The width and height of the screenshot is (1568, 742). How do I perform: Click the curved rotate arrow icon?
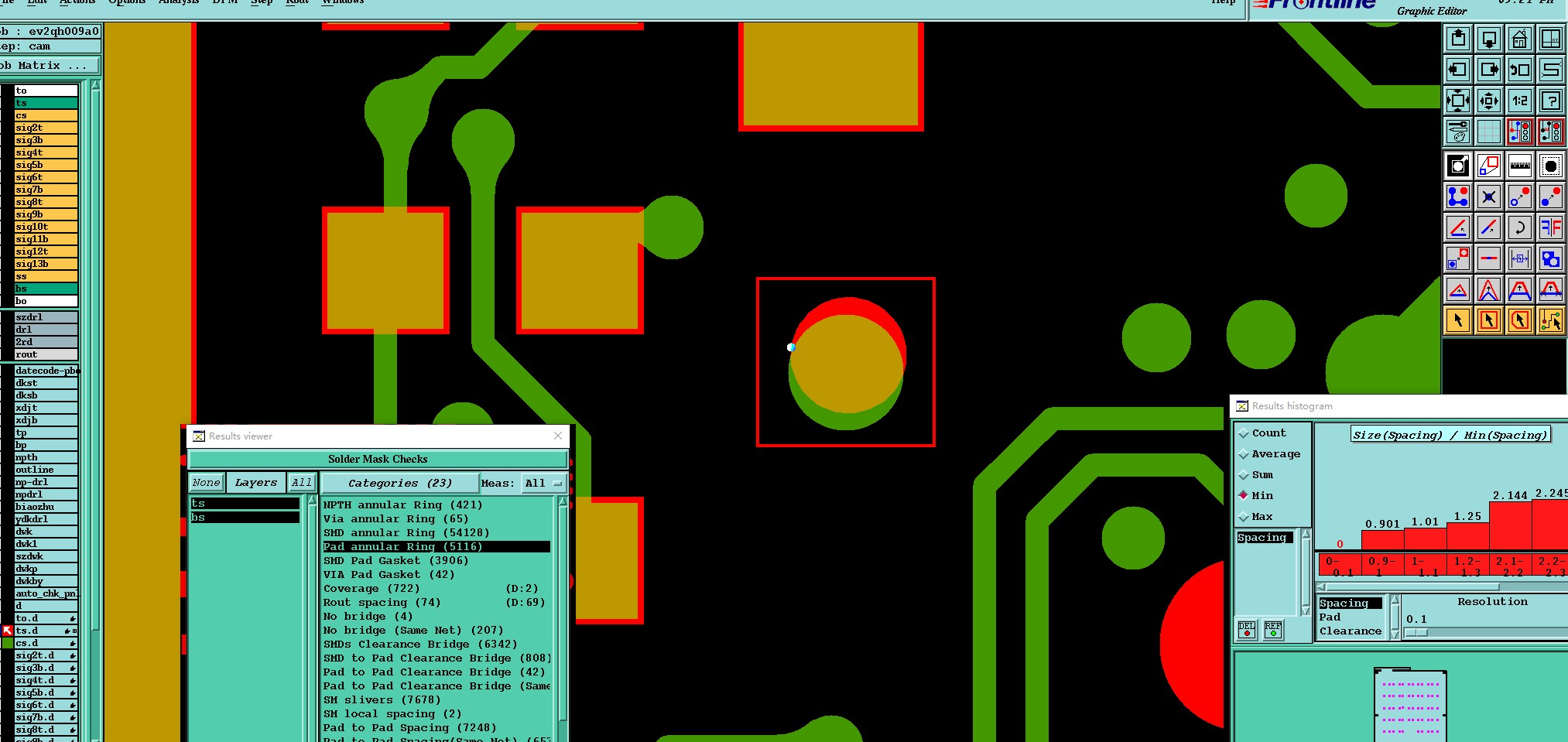1519,227
